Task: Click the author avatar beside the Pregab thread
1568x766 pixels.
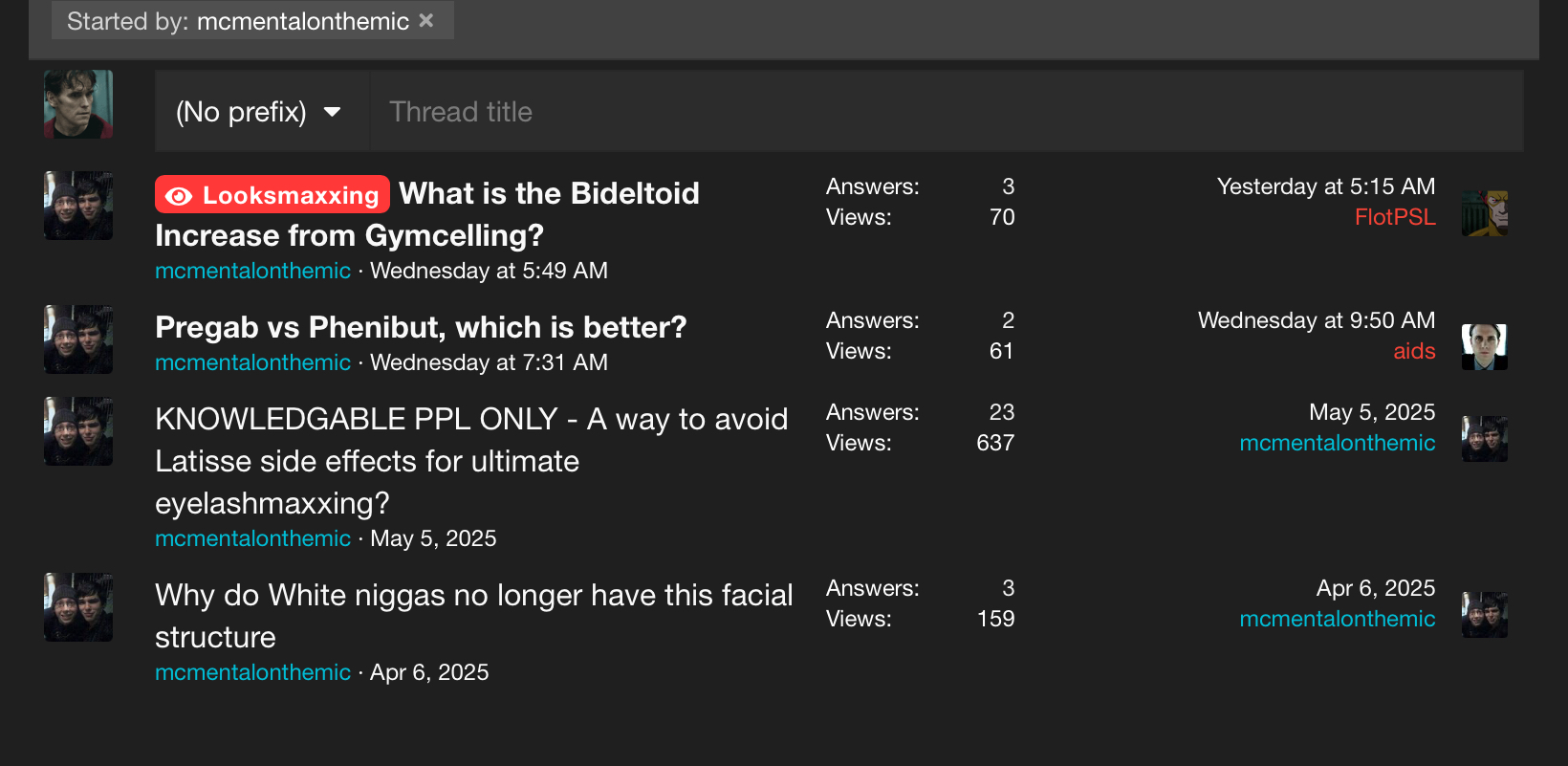Action: (78, 339)
